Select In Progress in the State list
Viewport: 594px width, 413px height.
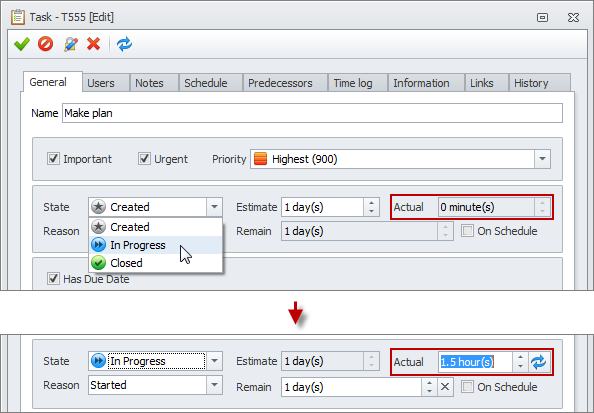155,245
